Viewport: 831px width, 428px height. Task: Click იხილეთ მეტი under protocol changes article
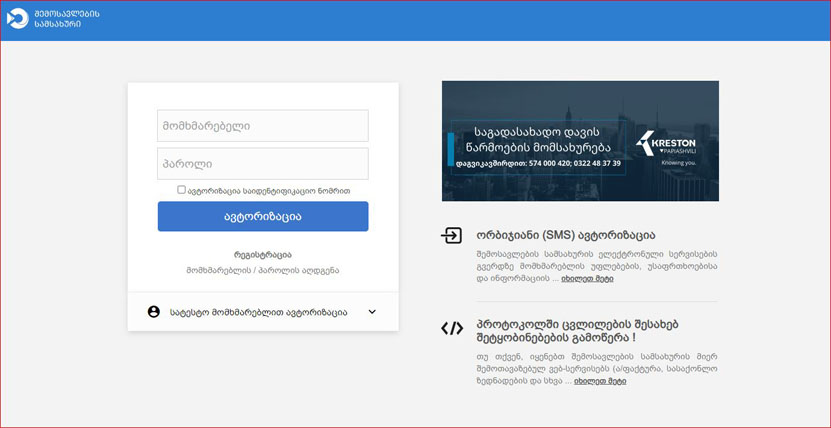click(587, 381)
